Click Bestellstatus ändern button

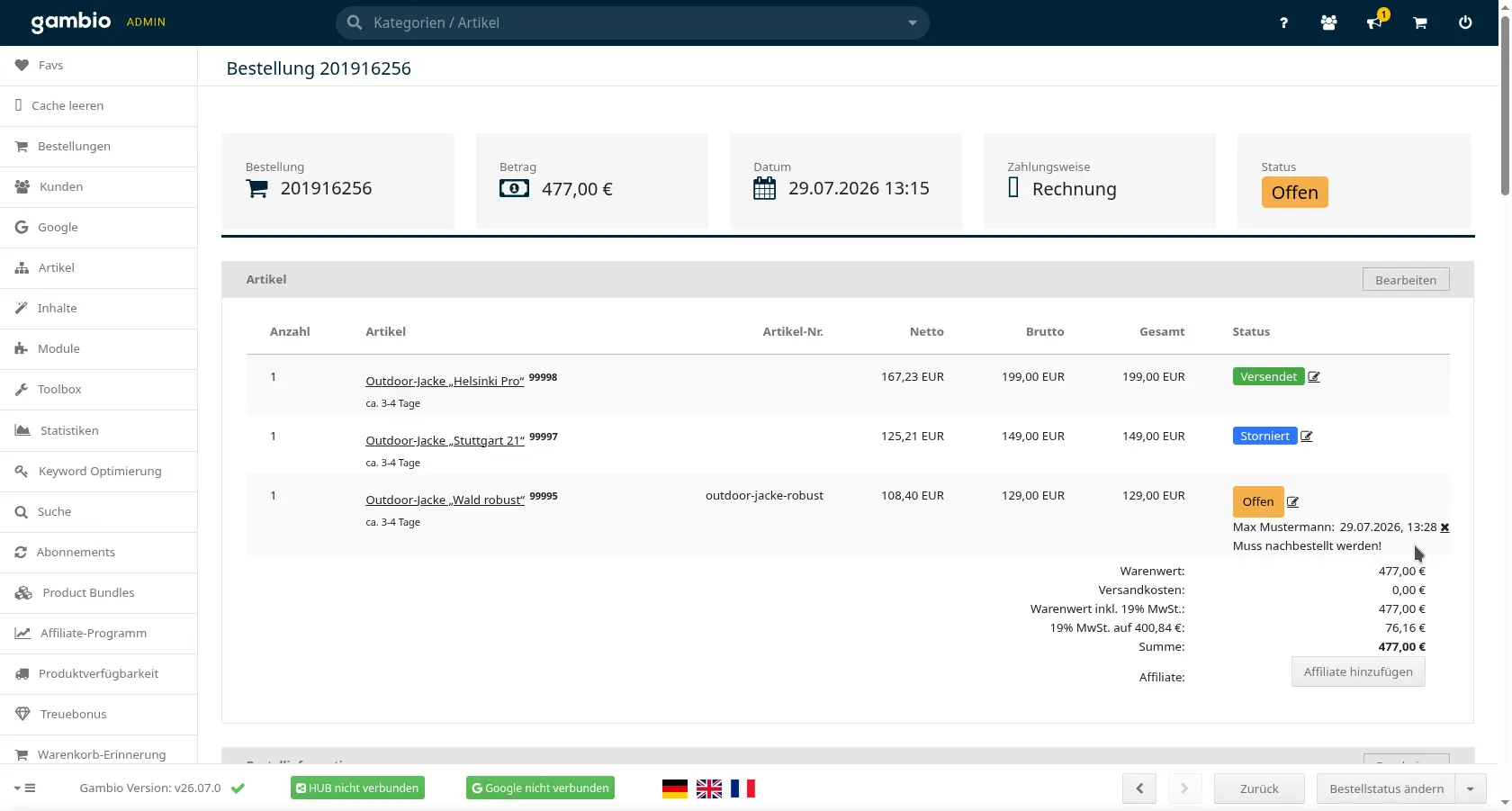click(1386, 788)
